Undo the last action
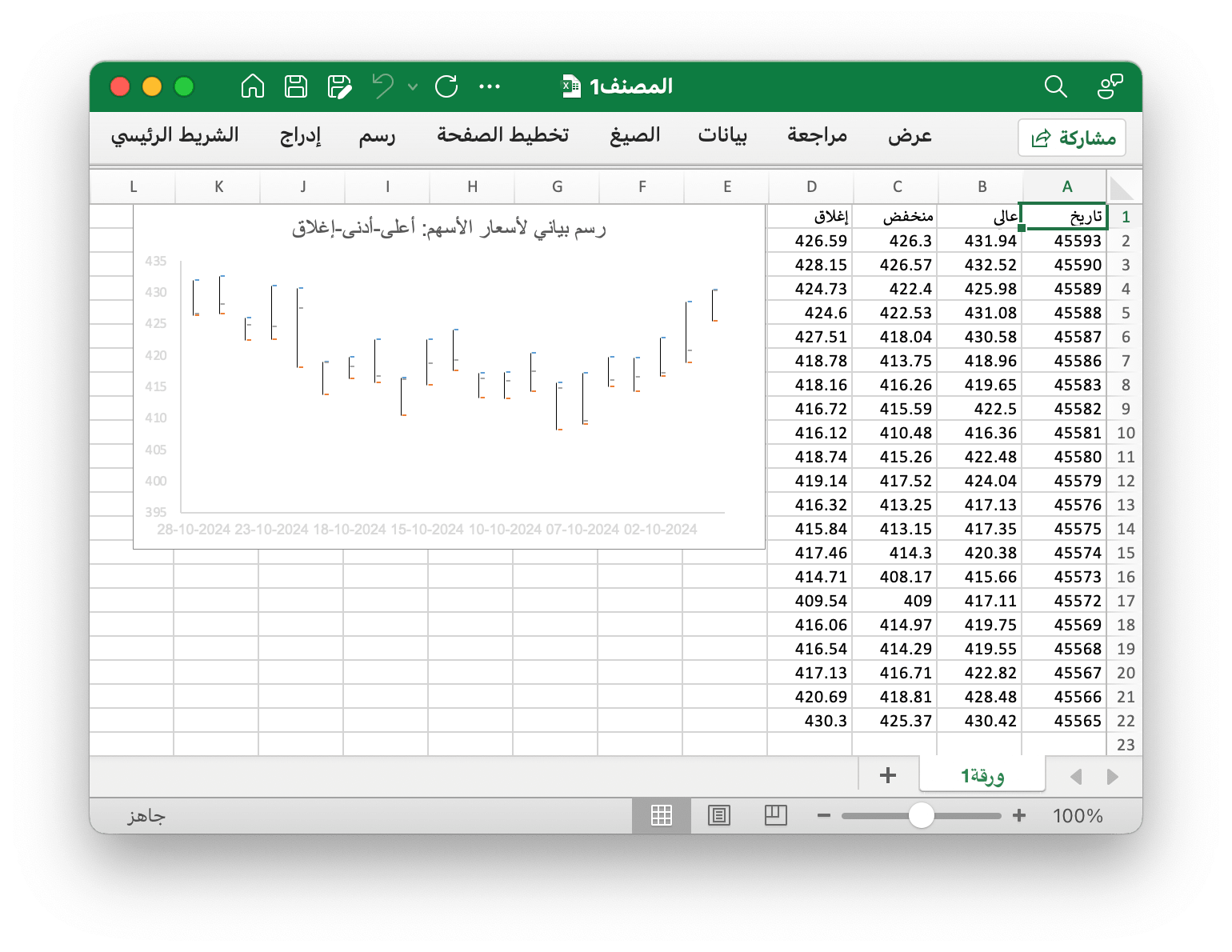The image size is (1232, 952). point(383,86)
